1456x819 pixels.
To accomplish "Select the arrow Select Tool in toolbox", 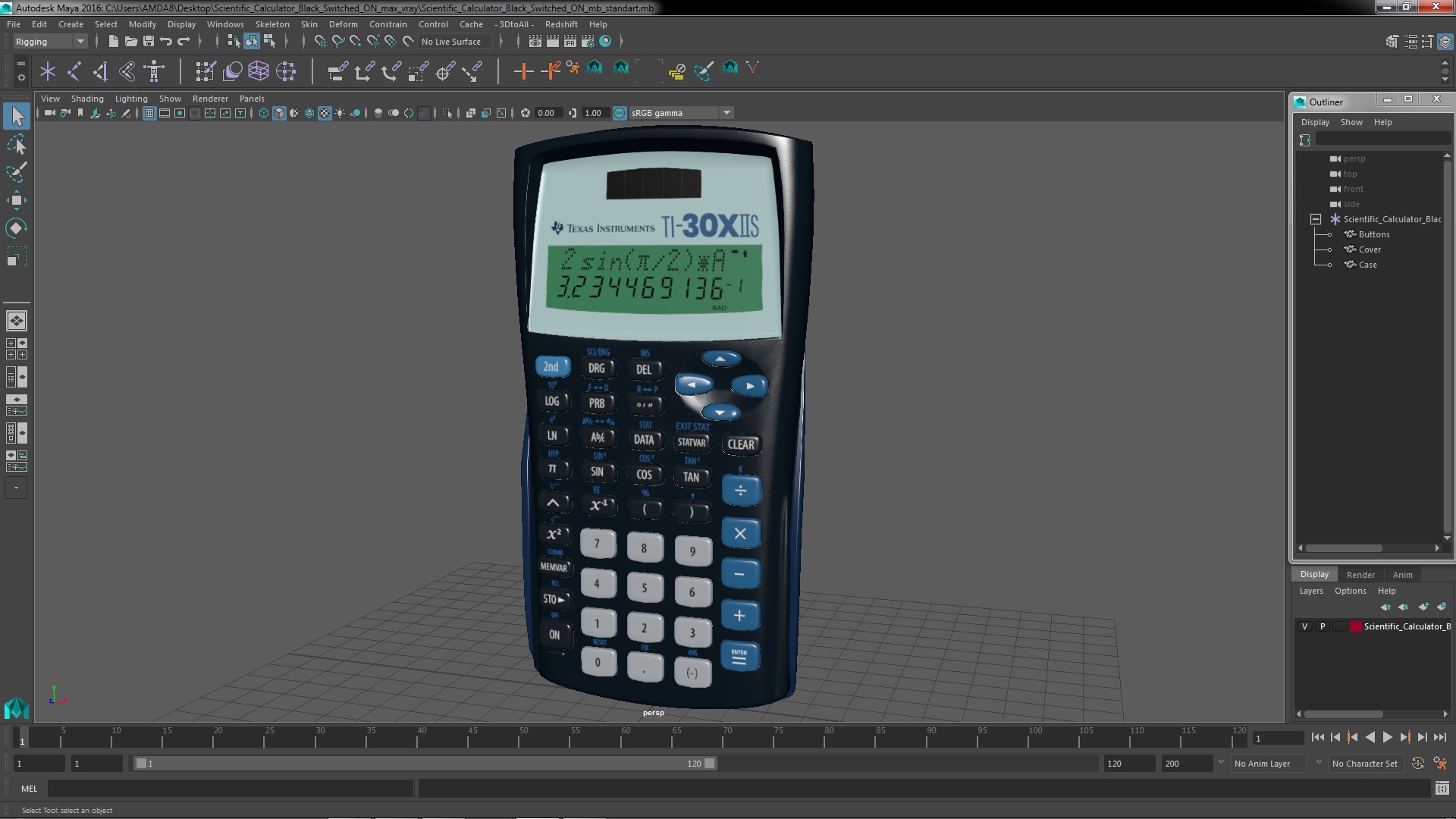I will coord(17,116).
